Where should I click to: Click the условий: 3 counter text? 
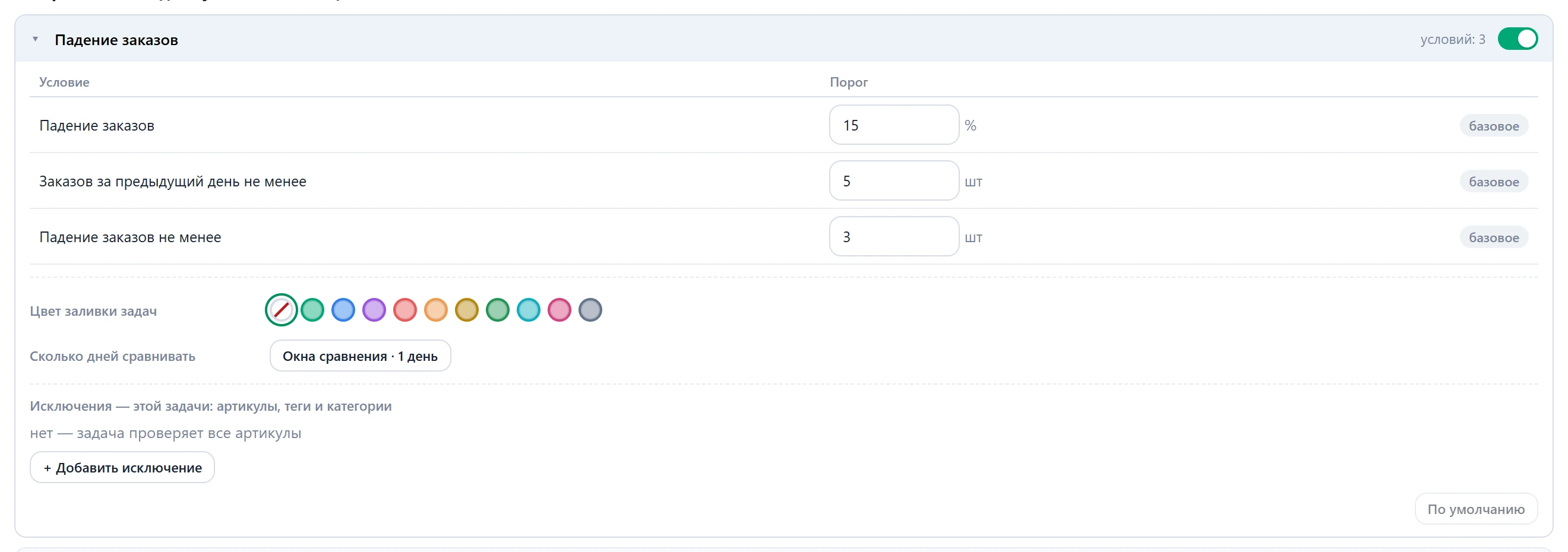(1453, 40)
